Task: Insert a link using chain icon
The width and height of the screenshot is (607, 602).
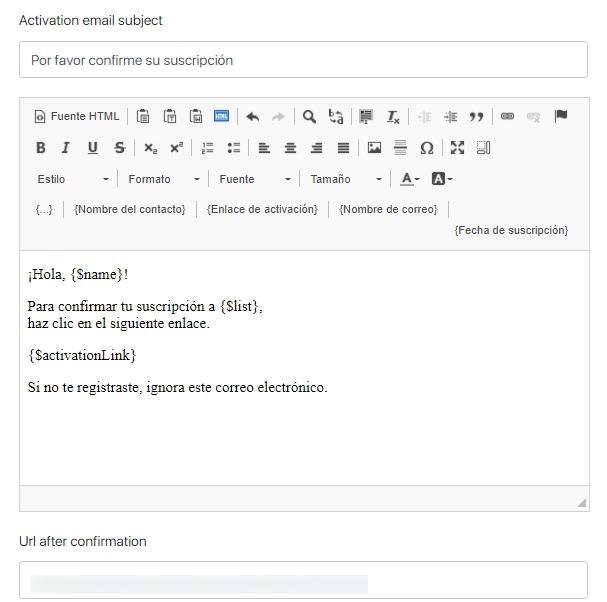Action: 507,116
